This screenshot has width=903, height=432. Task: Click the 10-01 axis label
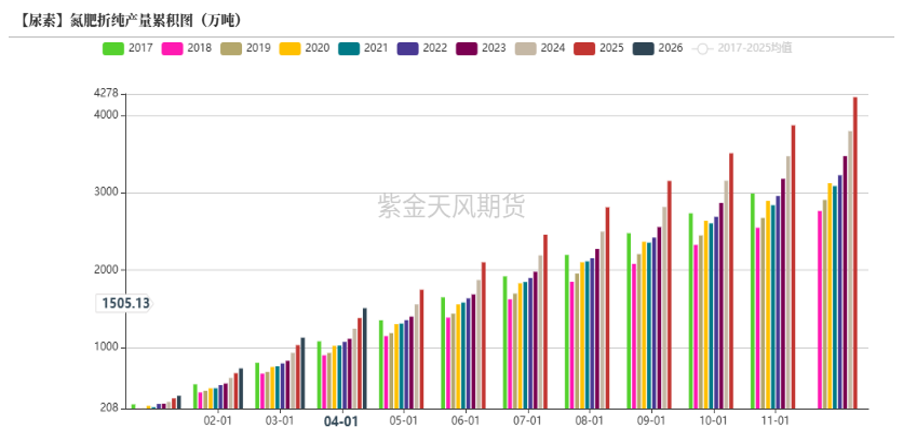[713, 420]
